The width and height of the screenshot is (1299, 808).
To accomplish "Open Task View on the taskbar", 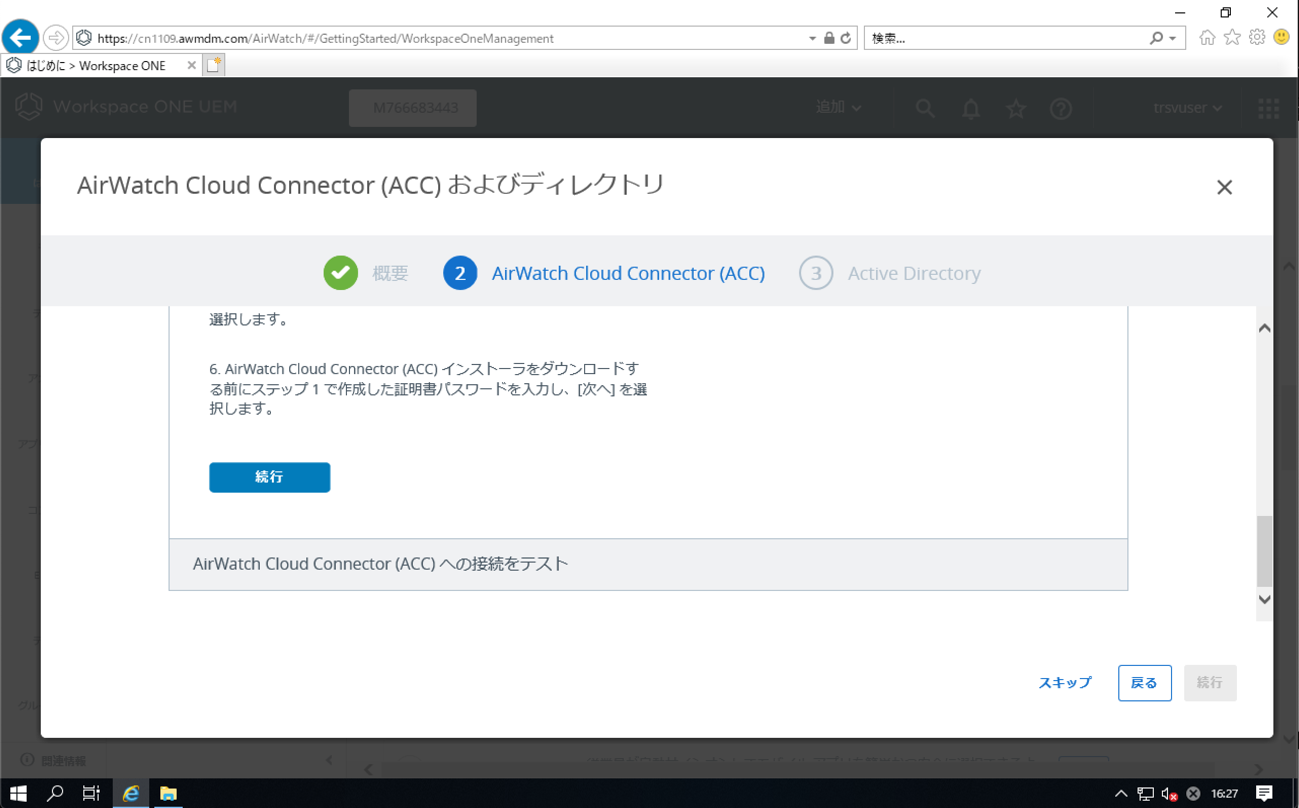I will tap(91, 793).
